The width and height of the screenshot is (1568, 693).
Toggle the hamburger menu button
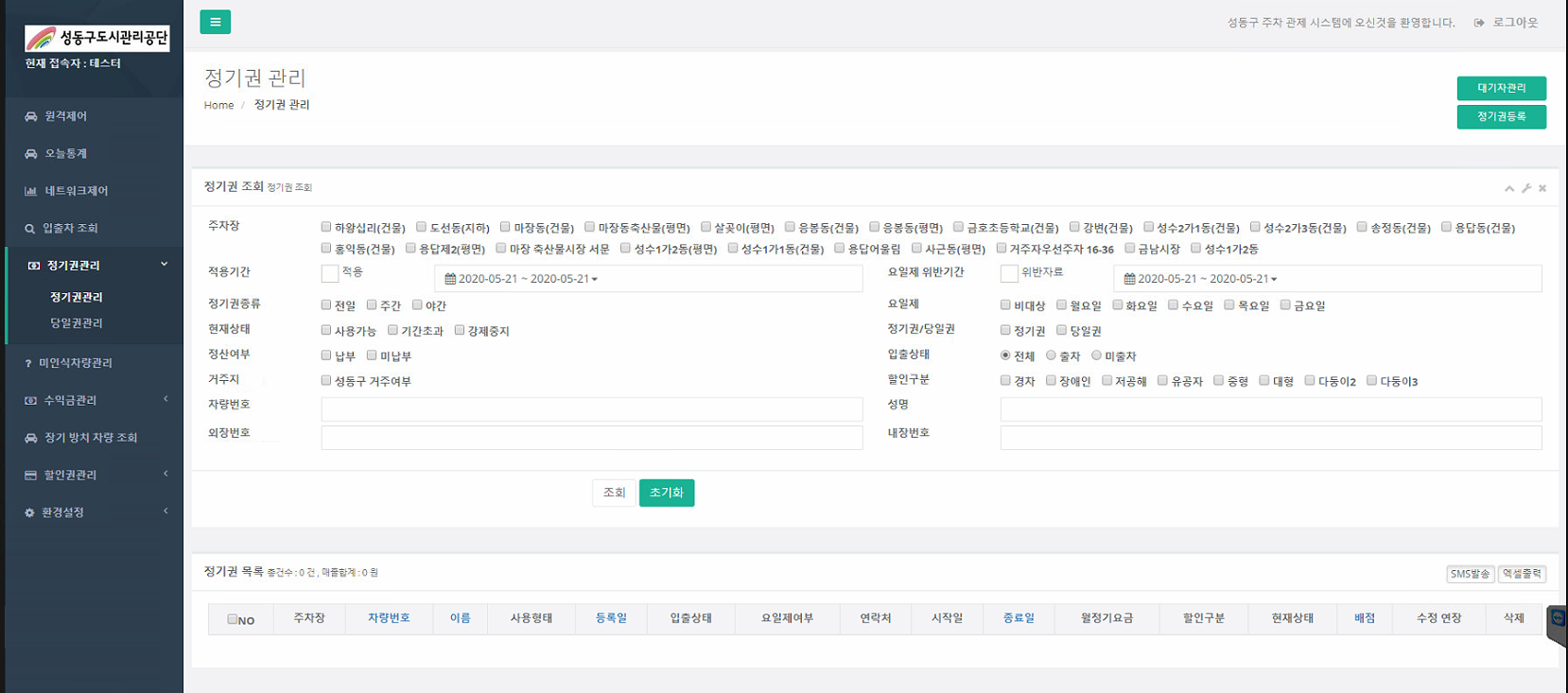pyautogui.click(x=215, y=22)
